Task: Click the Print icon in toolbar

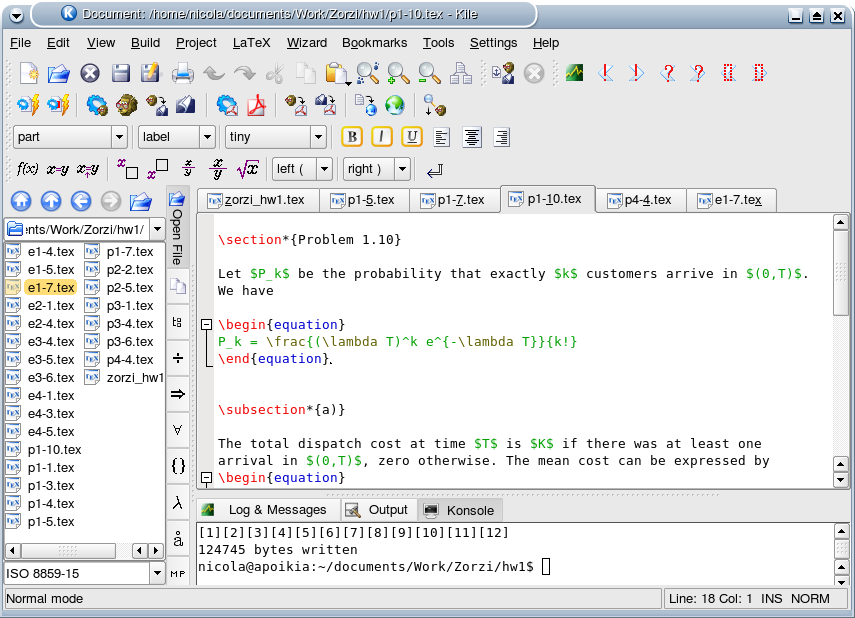Action: pos(182,73)
